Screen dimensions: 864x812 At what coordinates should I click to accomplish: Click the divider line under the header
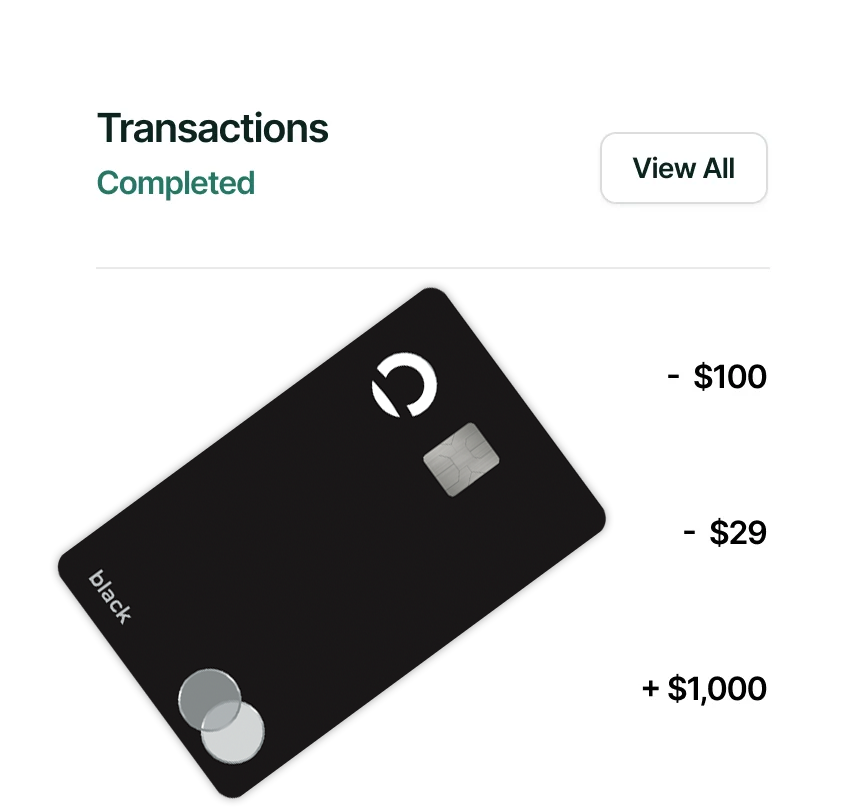[432, 268]
